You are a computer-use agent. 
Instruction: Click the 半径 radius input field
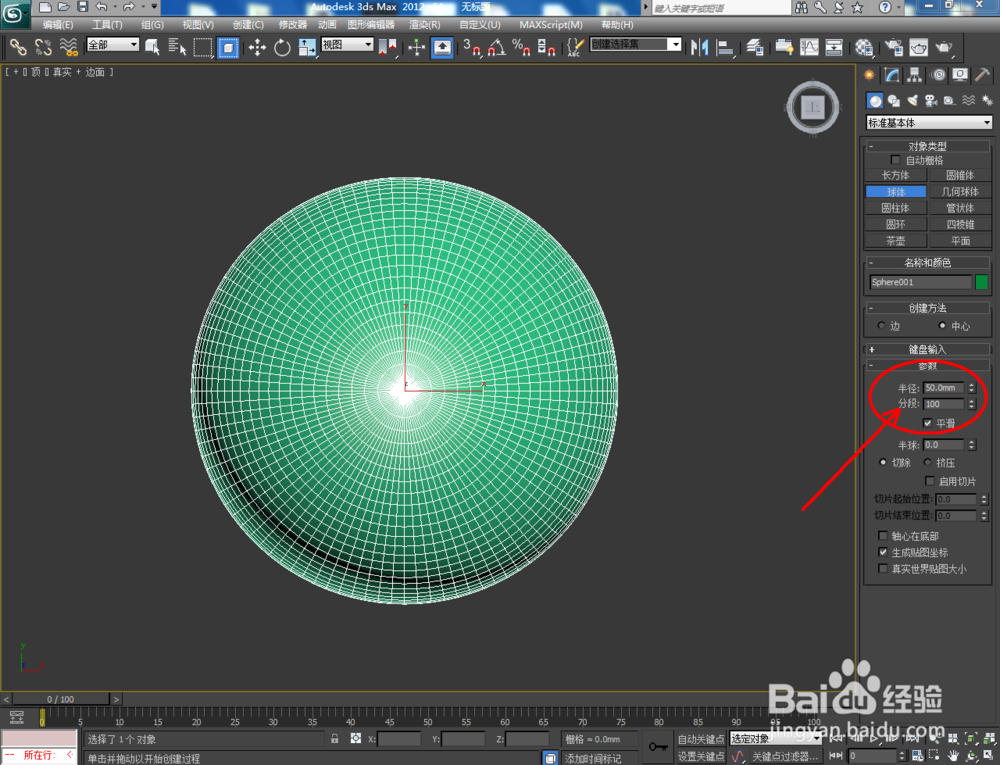[944, 388]
